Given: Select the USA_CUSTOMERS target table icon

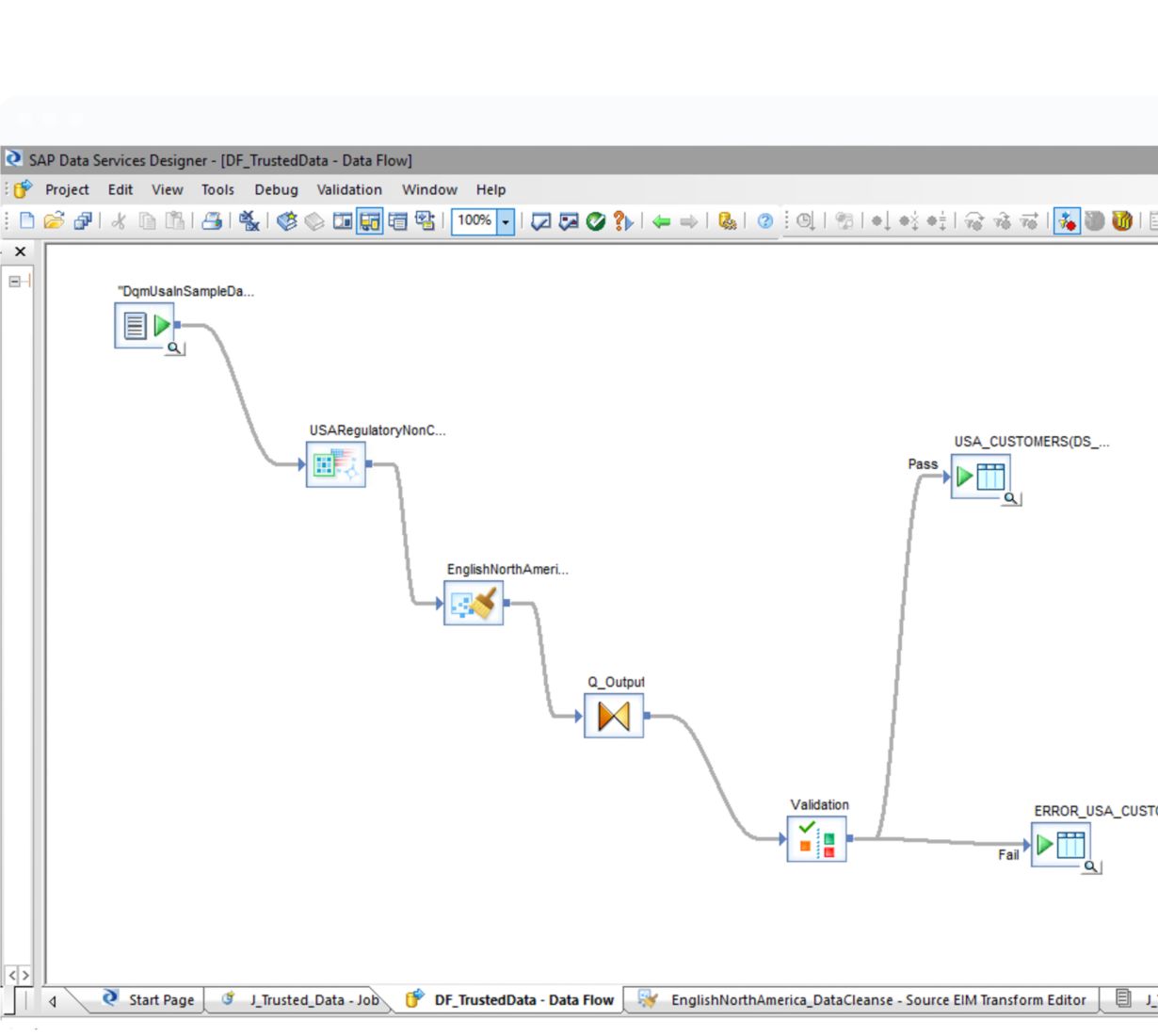Looking at the screenshot, I should click(980, 477).
